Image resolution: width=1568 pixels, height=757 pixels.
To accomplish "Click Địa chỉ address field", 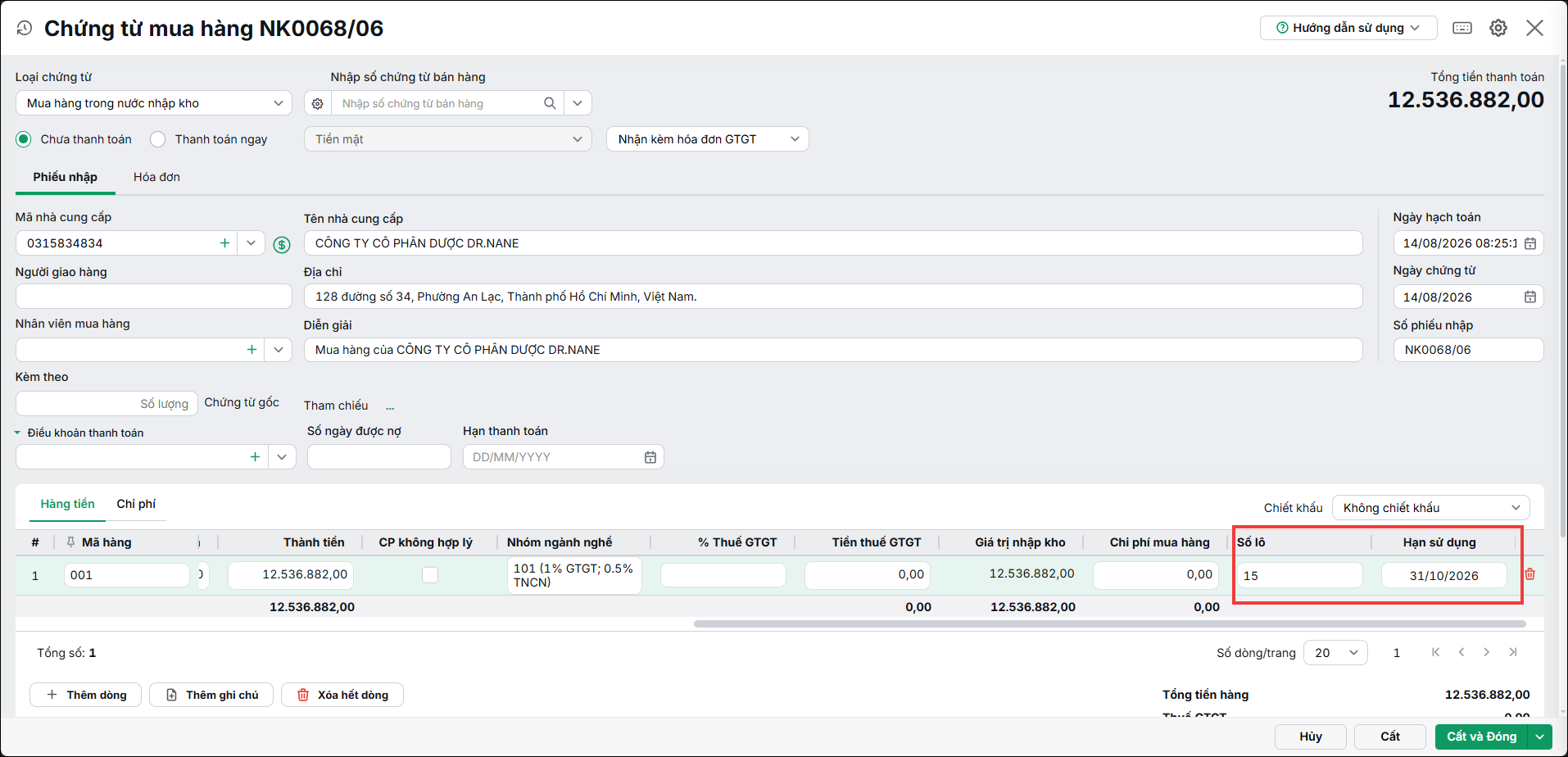I will 833,297.
